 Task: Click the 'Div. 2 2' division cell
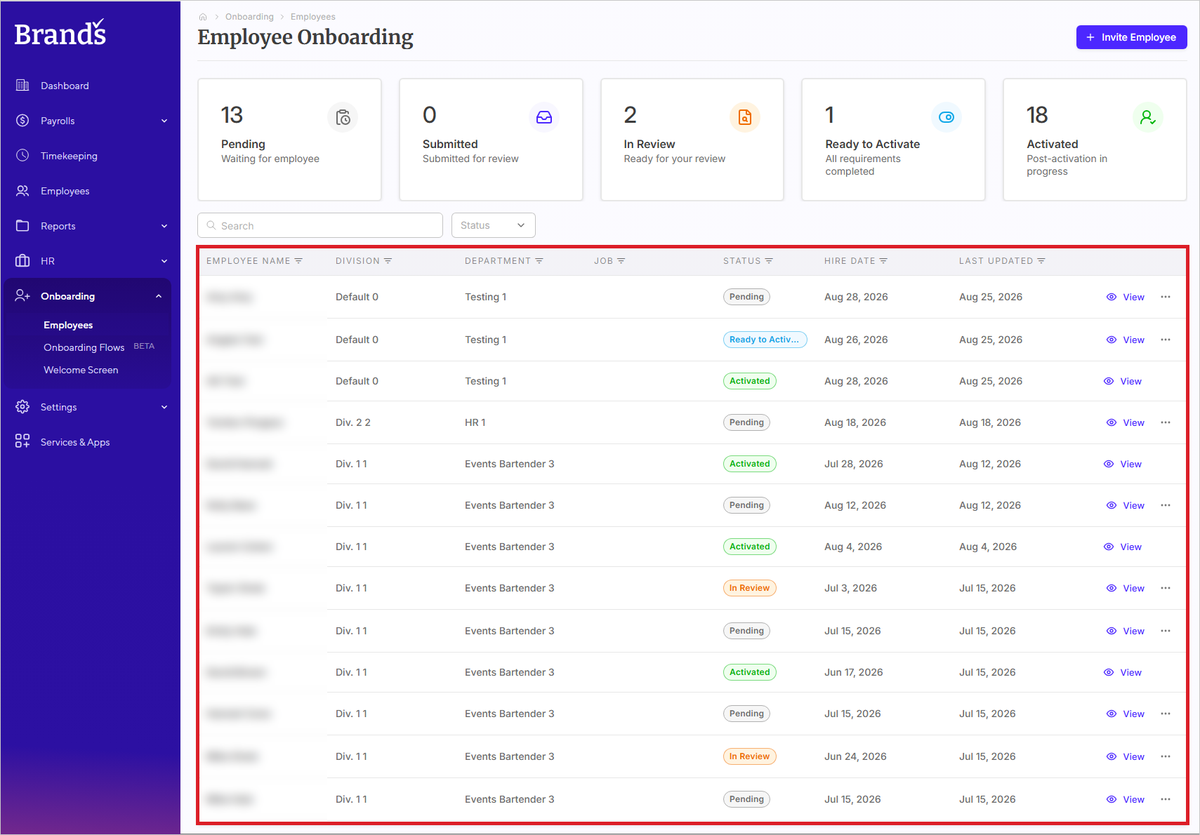pos(353,423)
